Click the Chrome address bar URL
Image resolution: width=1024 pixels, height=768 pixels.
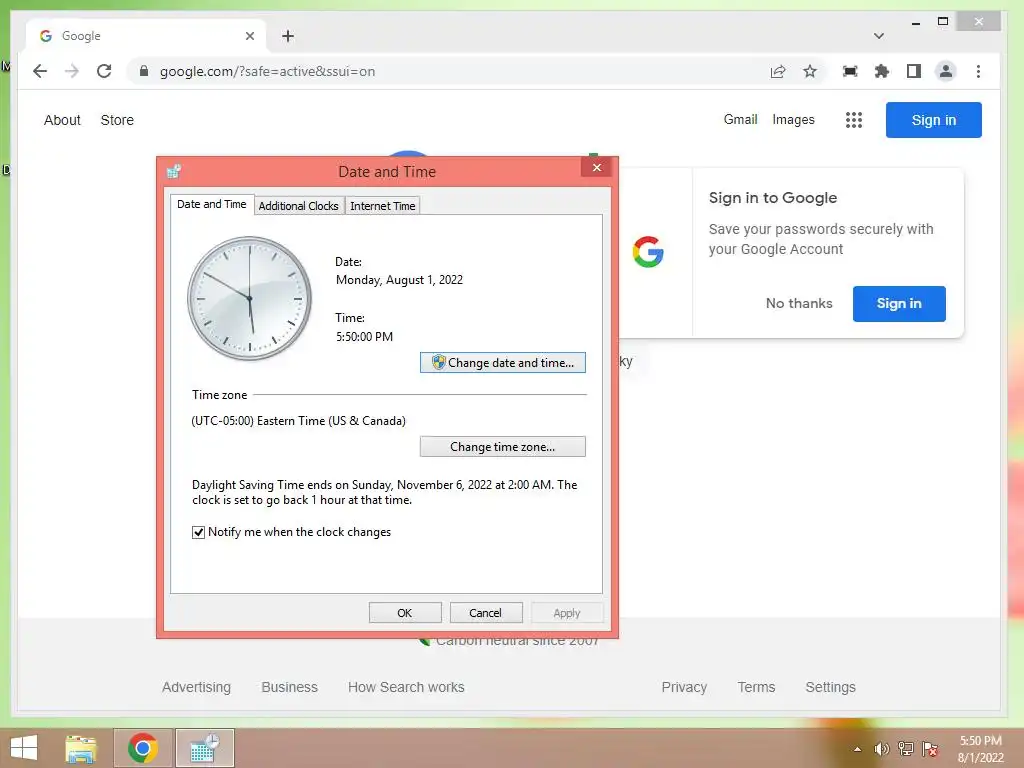click(x=268, y=71)
